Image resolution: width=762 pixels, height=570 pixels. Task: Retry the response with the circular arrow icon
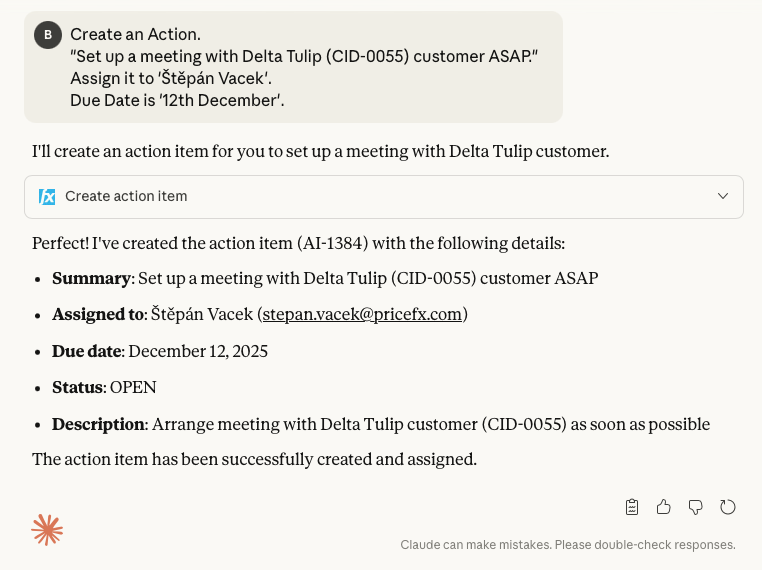click(728, 507)
